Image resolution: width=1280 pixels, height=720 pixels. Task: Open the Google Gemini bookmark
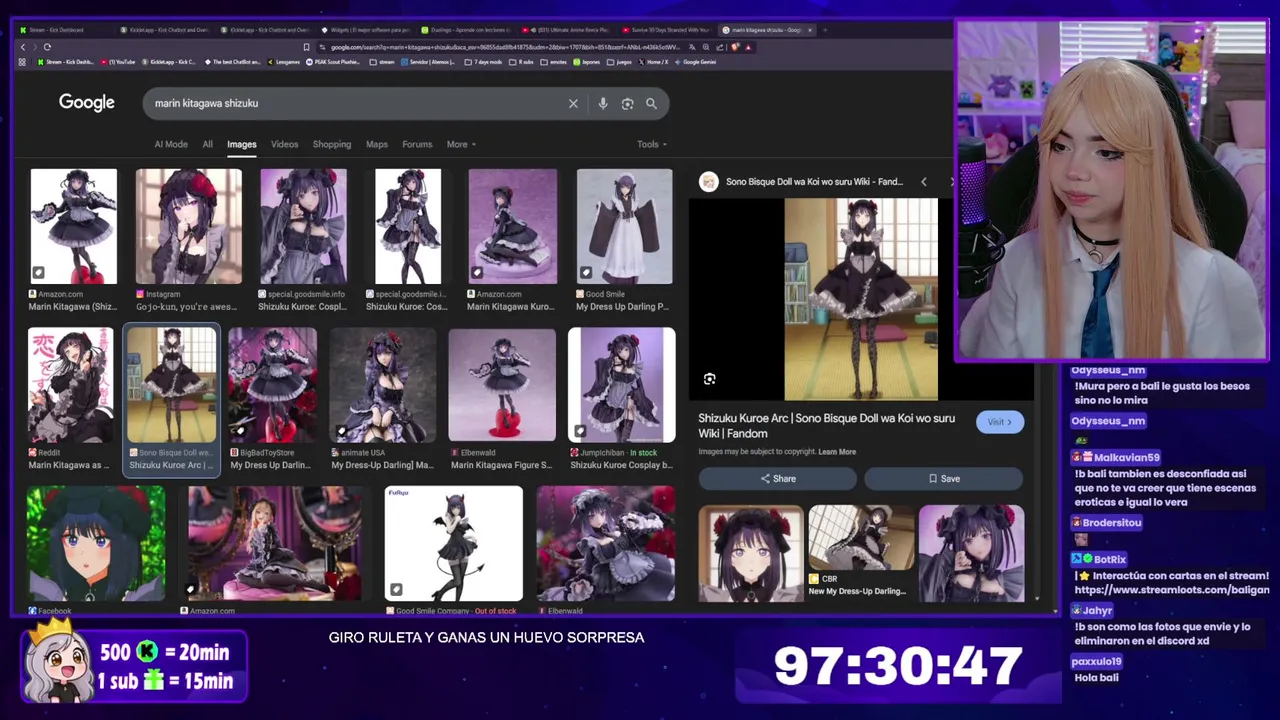point(696,62)
